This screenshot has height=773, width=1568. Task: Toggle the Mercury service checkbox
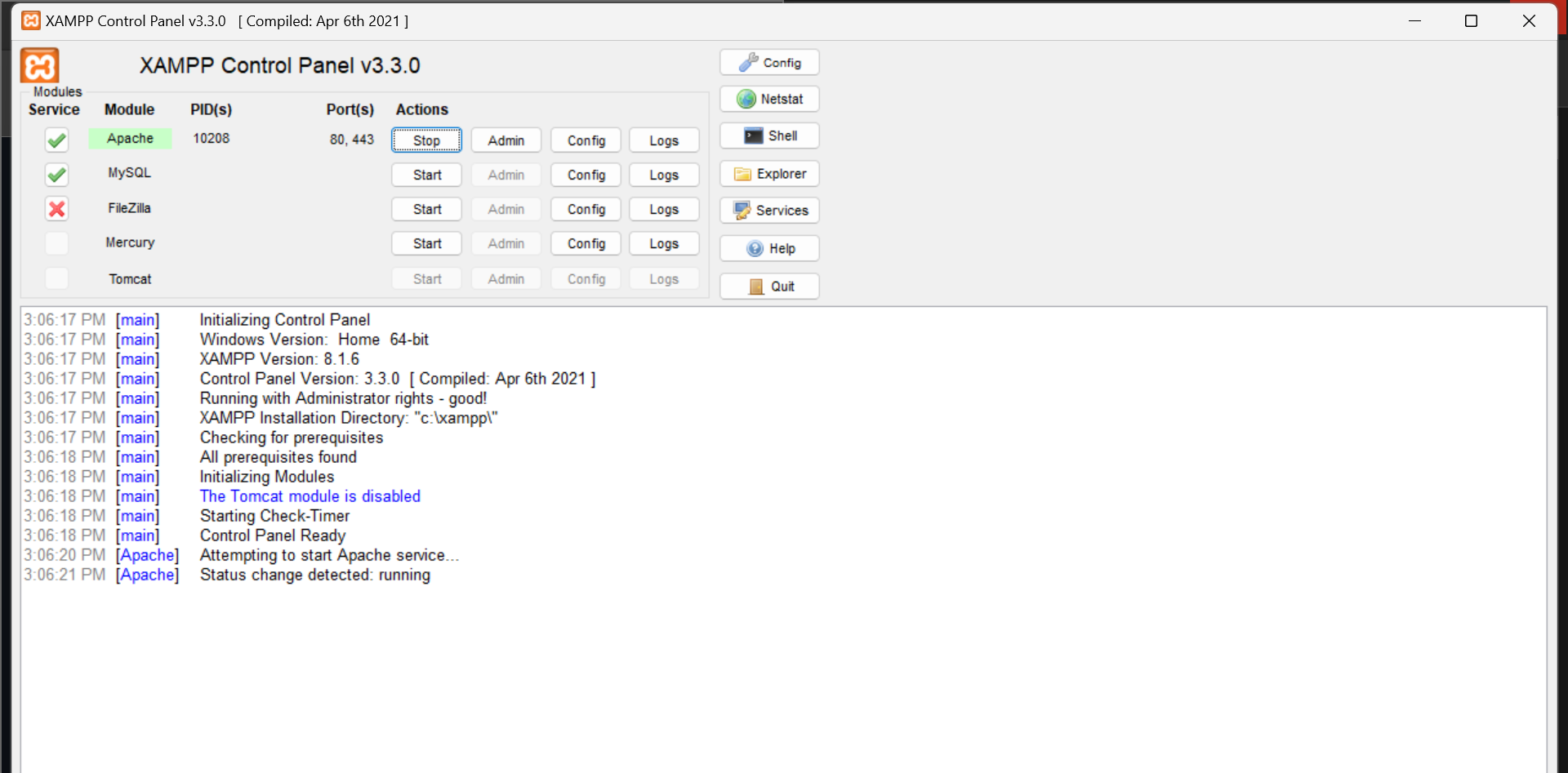(x=56, y=243)
